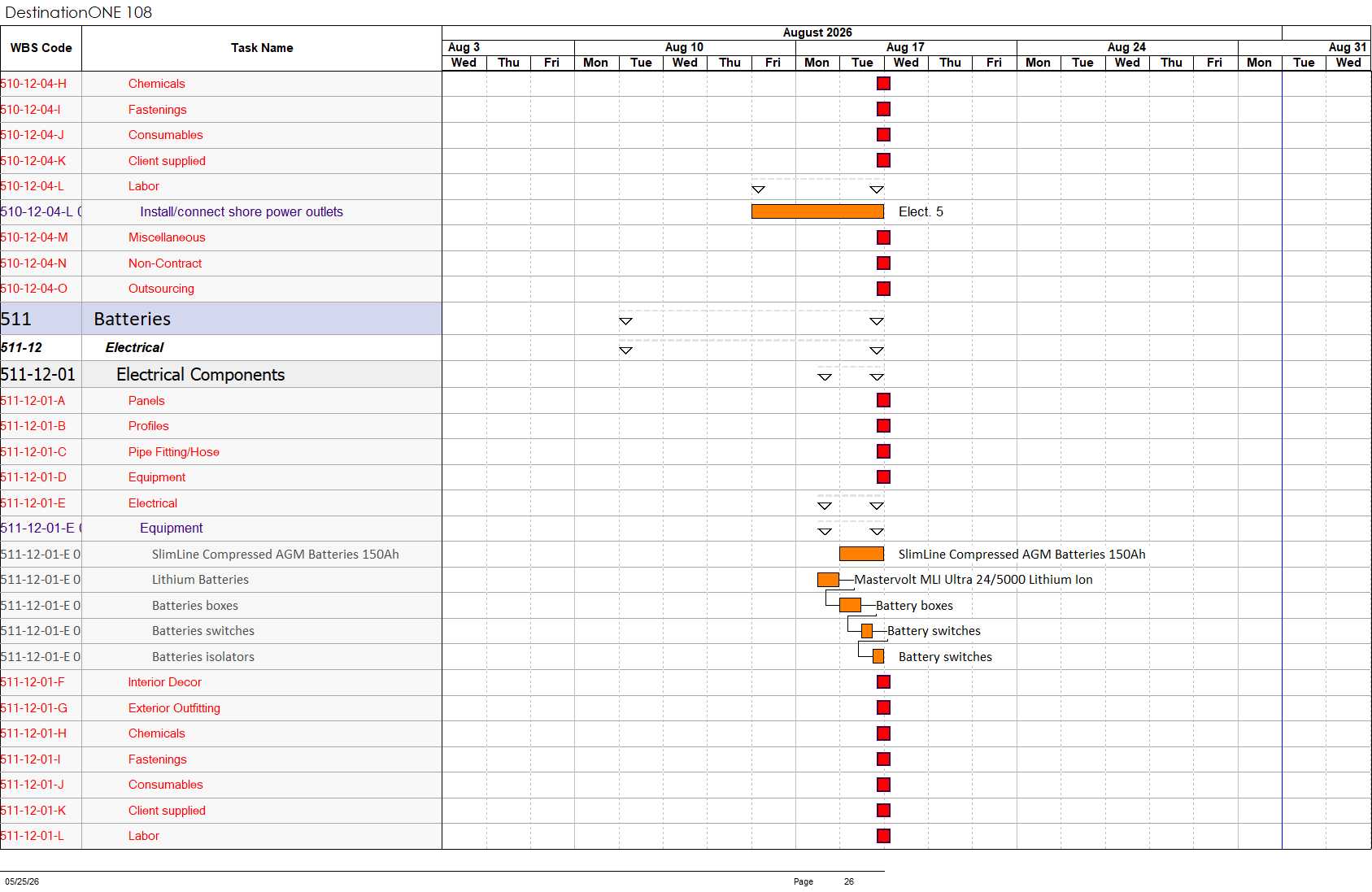Click the red milestone in Labor 511-12-01-L row

(x=883, y=836)
